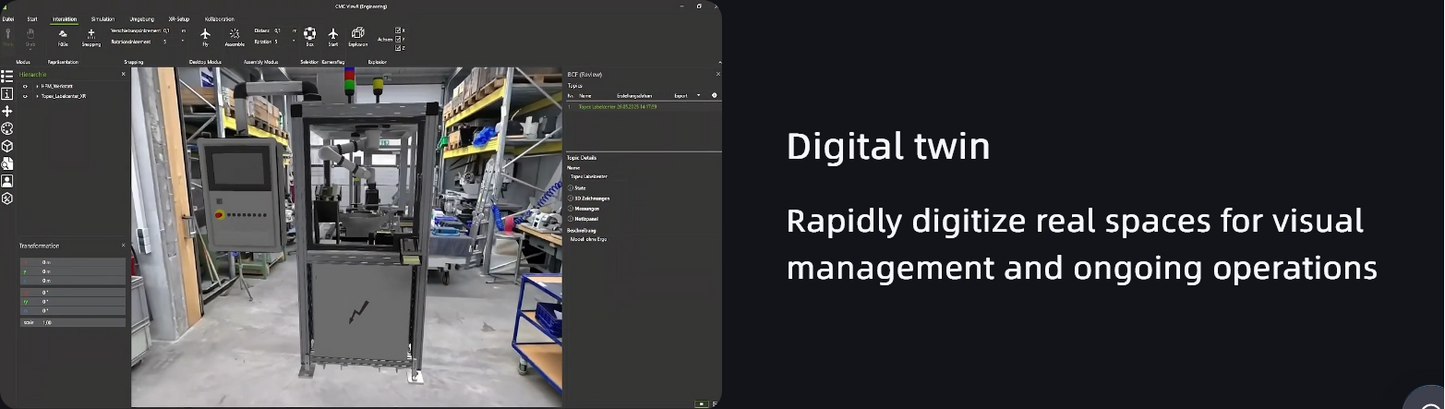Viewport: 1445px width, 409px height.
Task: Hide the Topex_Labelcenter_XR node
Action: point(25,96)
